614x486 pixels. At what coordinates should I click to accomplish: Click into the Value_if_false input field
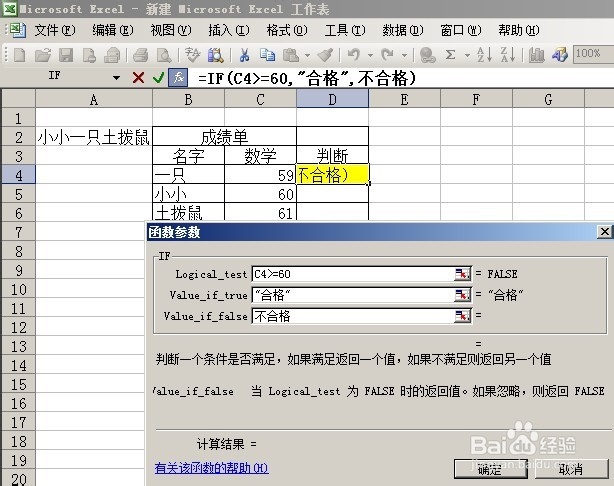coord(352,316)
